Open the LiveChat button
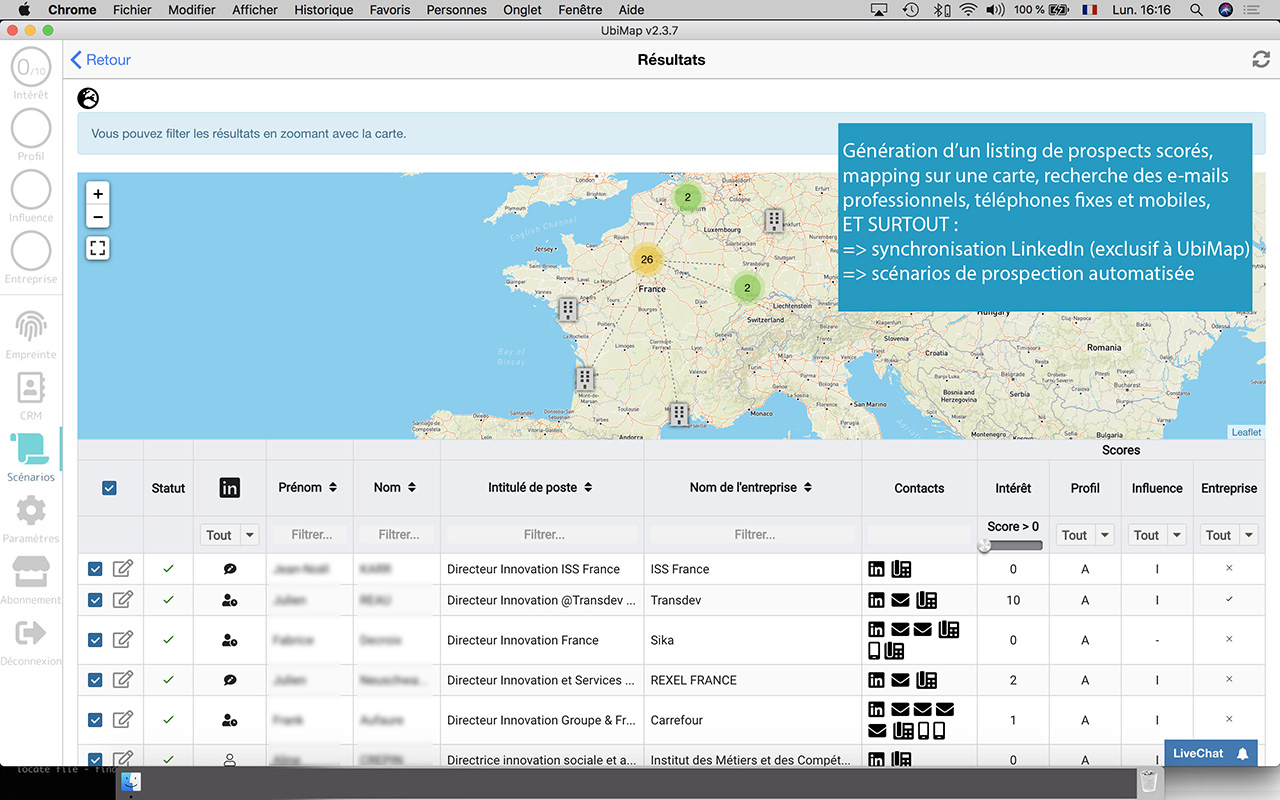1280x800 pixels. coord(1211,753)
